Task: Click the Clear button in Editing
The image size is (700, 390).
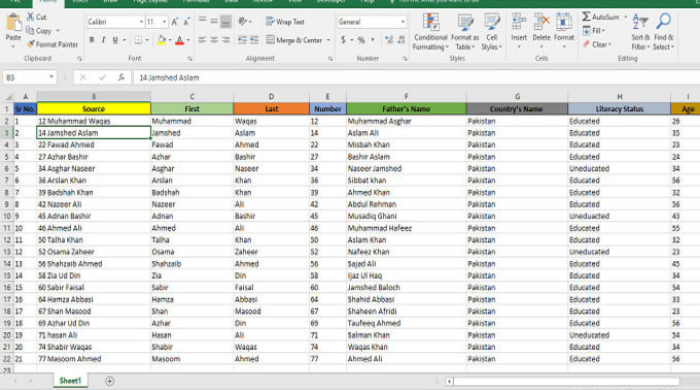Action: 597,44
